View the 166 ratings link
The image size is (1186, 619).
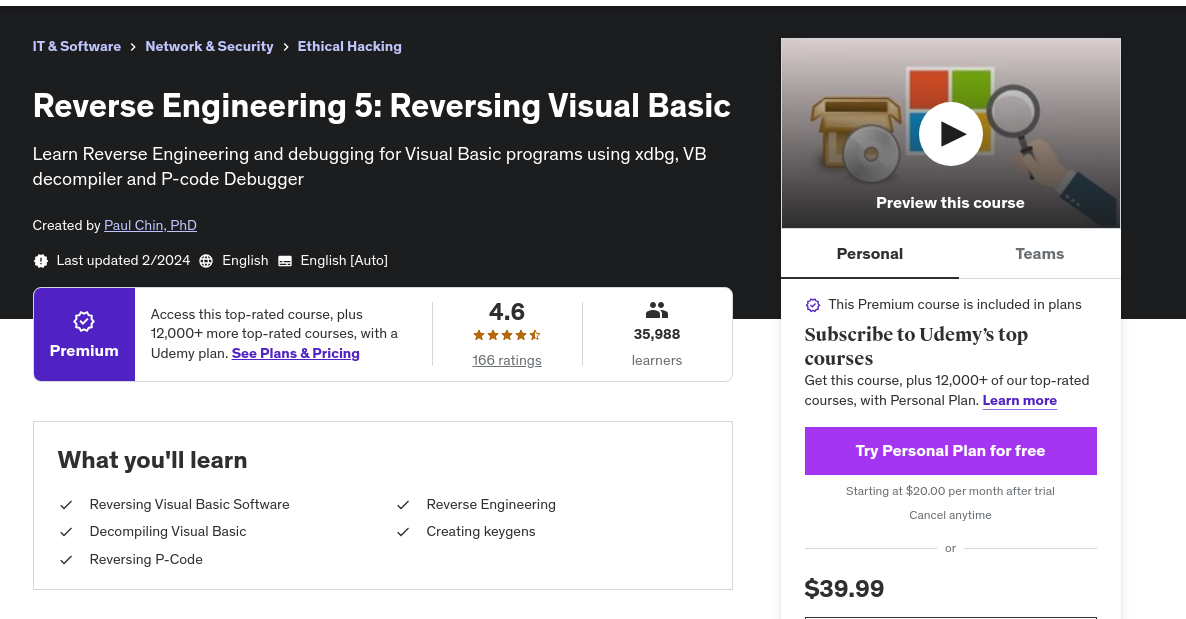[507, 360]
